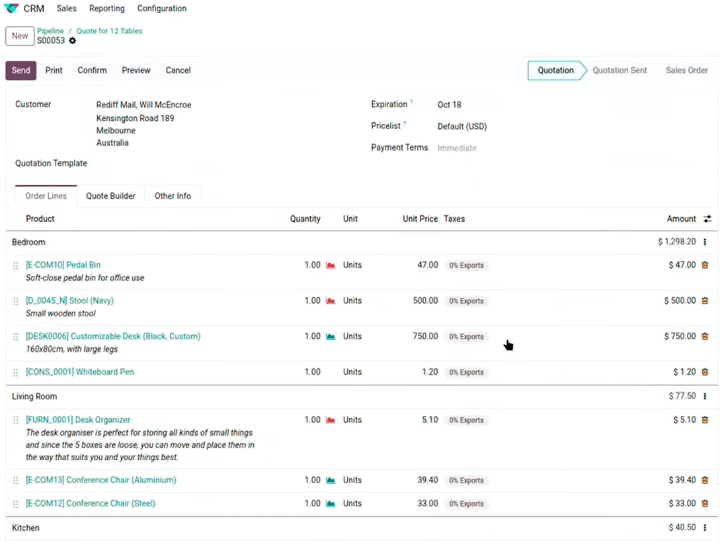Delete the Conference Chair (Aluminium) line
This screenshot has height=542, width=720.
(x=705, y=480)
